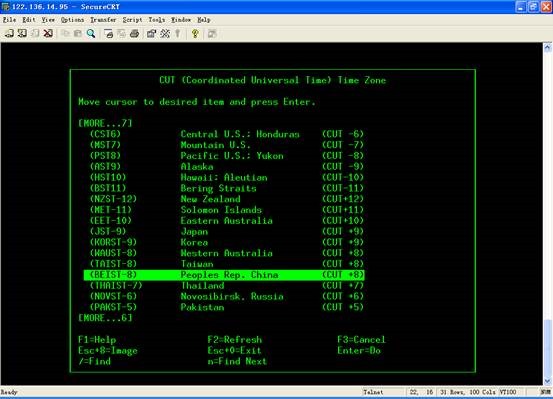Click Esc+0=Exit in terminal footer
Viewport: 553px width, 399px height.
point(235,351)
